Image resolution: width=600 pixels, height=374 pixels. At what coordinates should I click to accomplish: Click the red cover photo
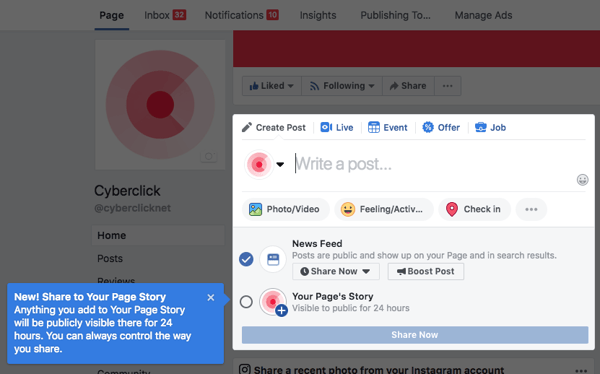coord(416,49)
